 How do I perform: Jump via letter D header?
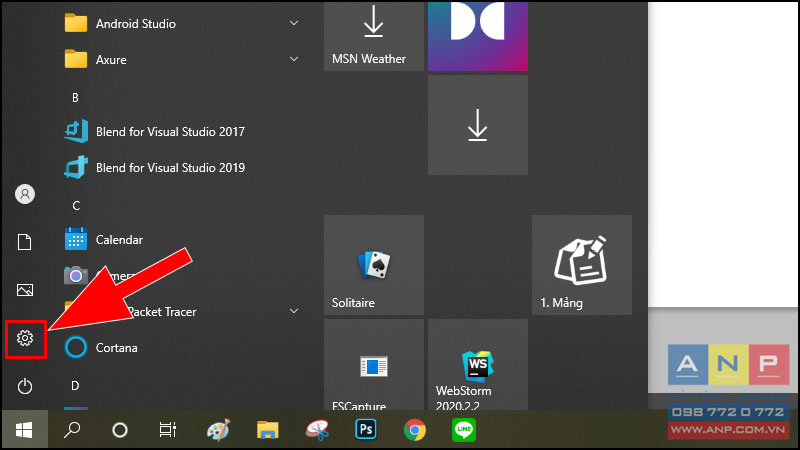coord(75,385)
